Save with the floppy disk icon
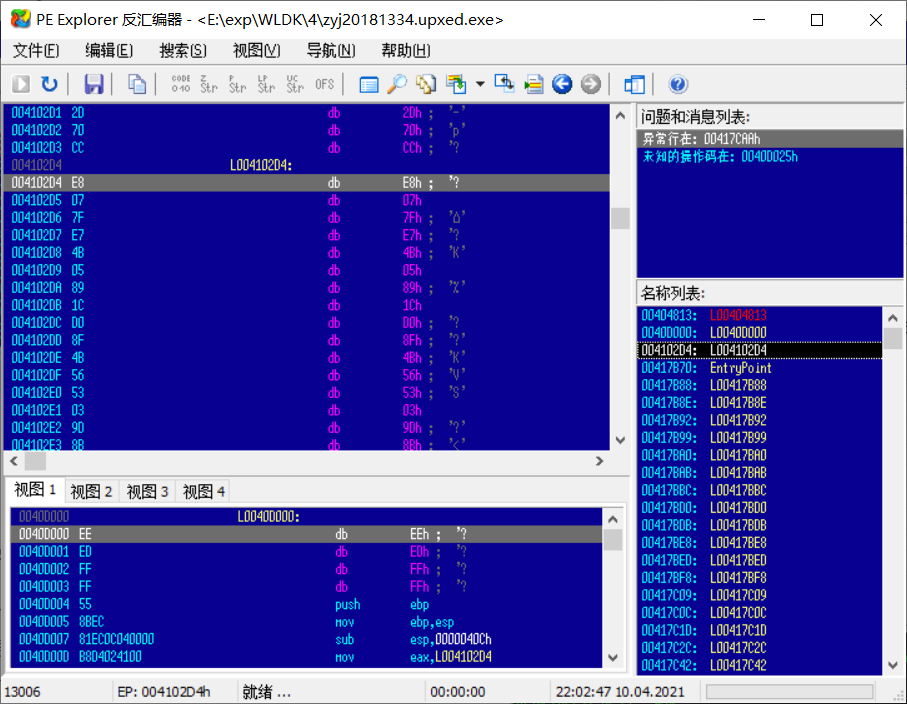The height and width of the screenshot is (704, 907). pyautogui.click(x=94, y=84)
